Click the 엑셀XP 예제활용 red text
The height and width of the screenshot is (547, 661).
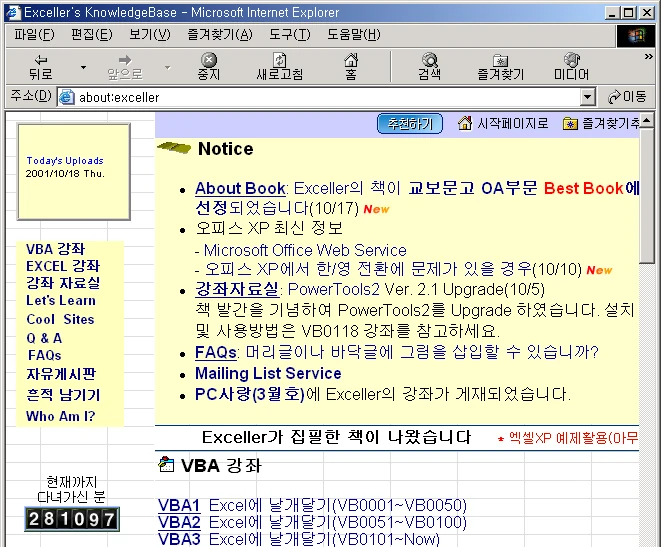tap(574, 438)
